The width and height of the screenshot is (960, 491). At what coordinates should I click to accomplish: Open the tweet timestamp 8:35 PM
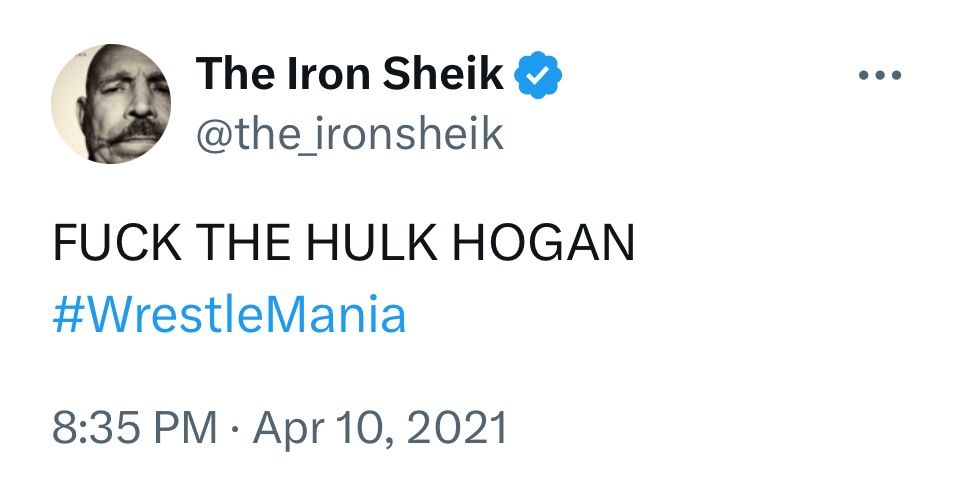coord(134,430)
